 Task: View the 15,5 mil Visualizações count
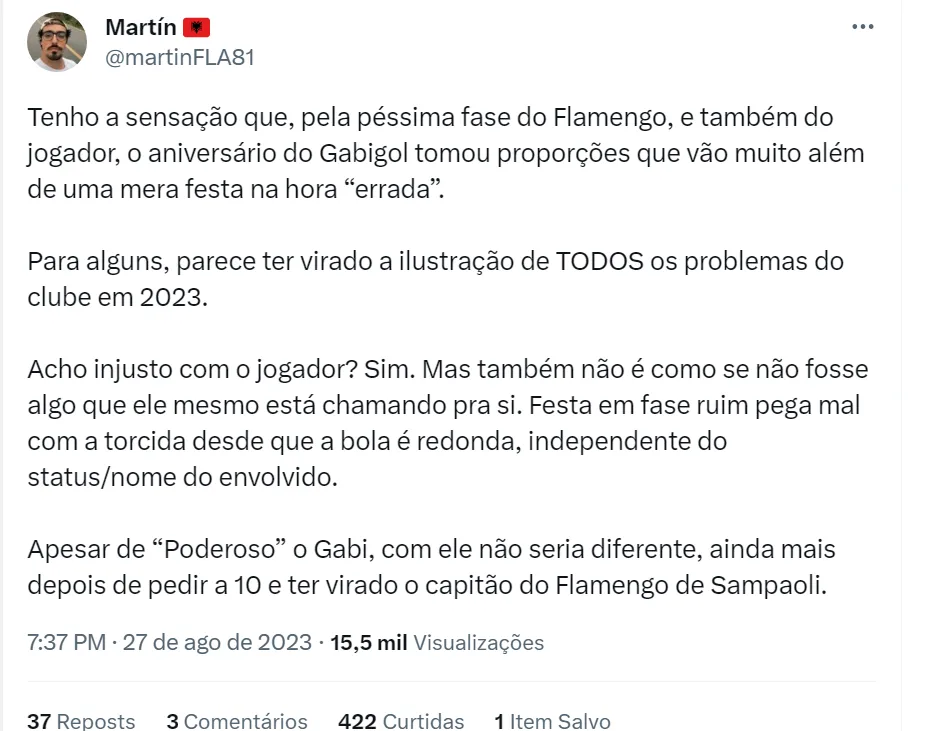[x=437, y=642]
